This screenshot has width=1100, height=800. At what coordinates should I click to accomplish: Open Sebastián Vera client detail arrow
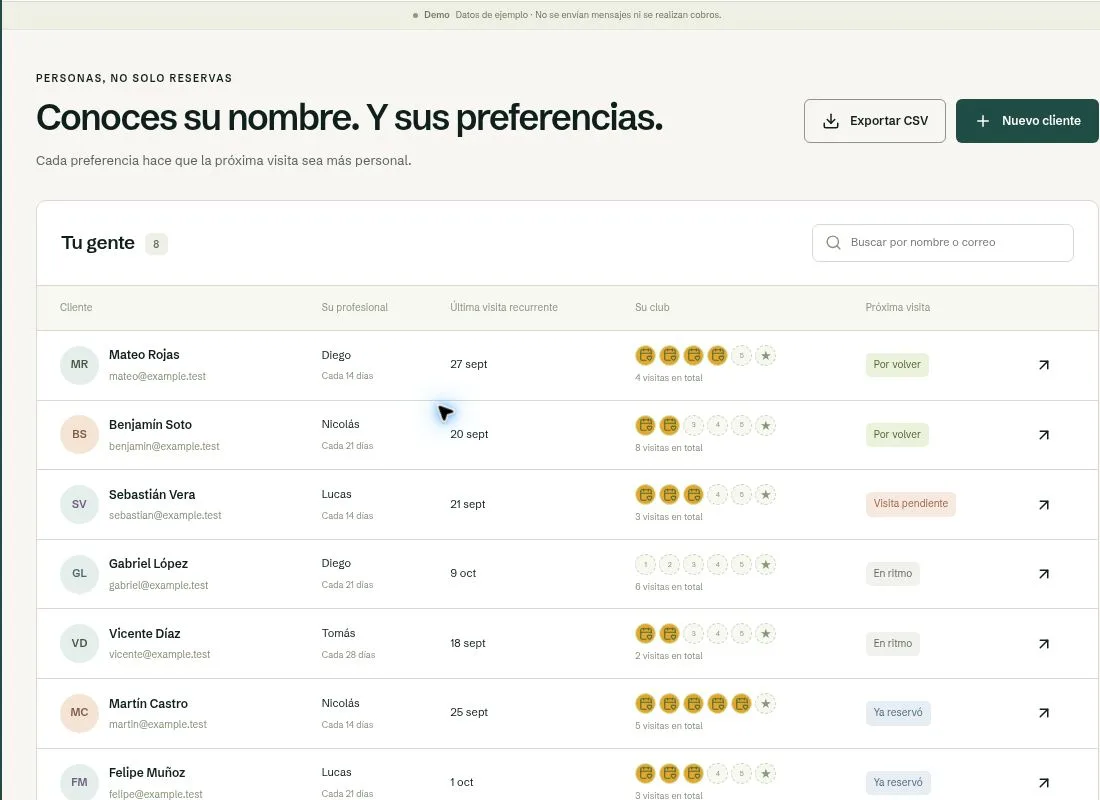click(x=1044, y=505)
